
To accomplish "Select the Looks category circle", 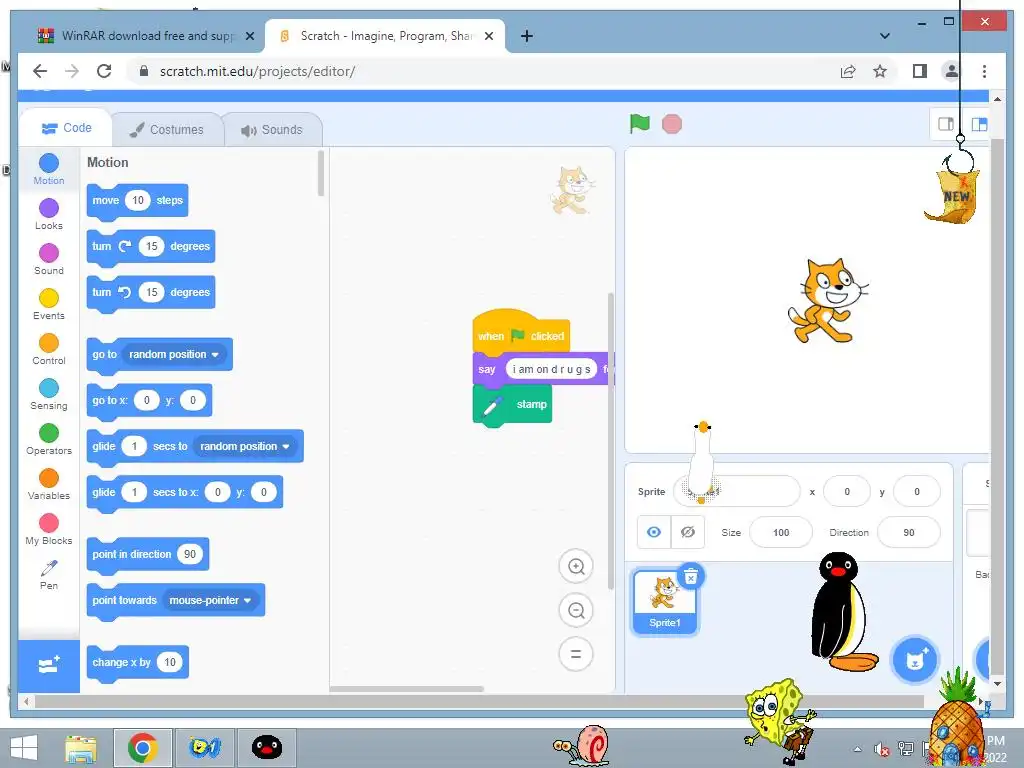I will (x=49, y=208).
